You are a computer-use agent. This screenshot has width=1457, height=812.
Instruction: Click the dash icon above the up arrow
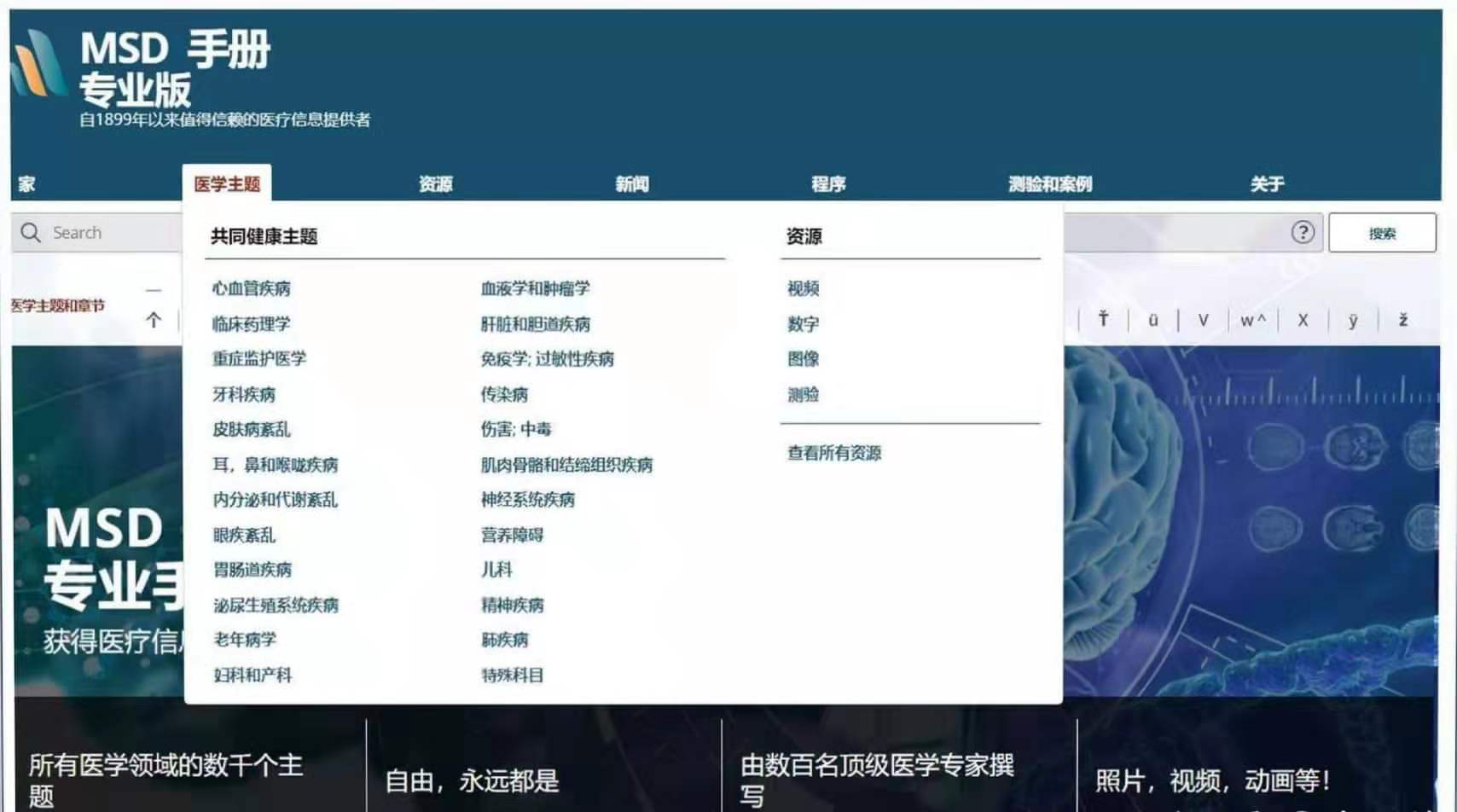pyautogui.click(x=154, y=288)
